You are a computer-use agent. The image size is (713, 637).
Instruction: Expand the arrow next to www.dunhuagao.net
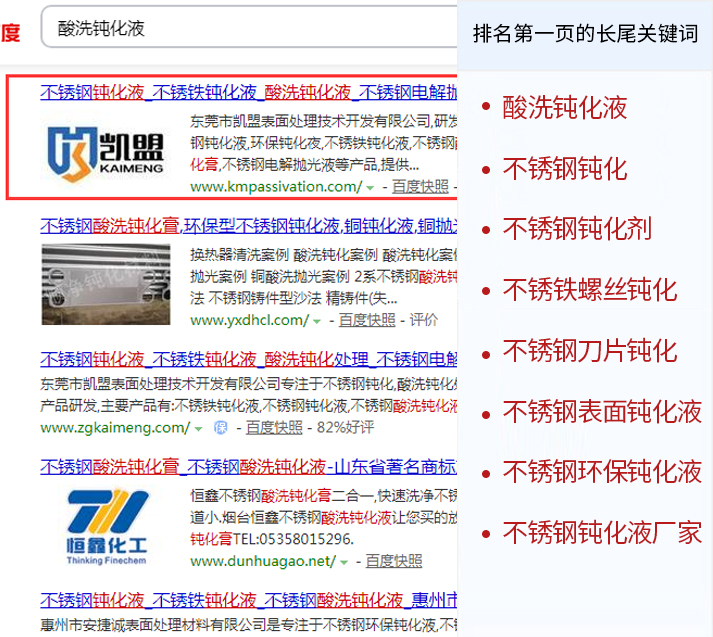[x=344, y=562]
